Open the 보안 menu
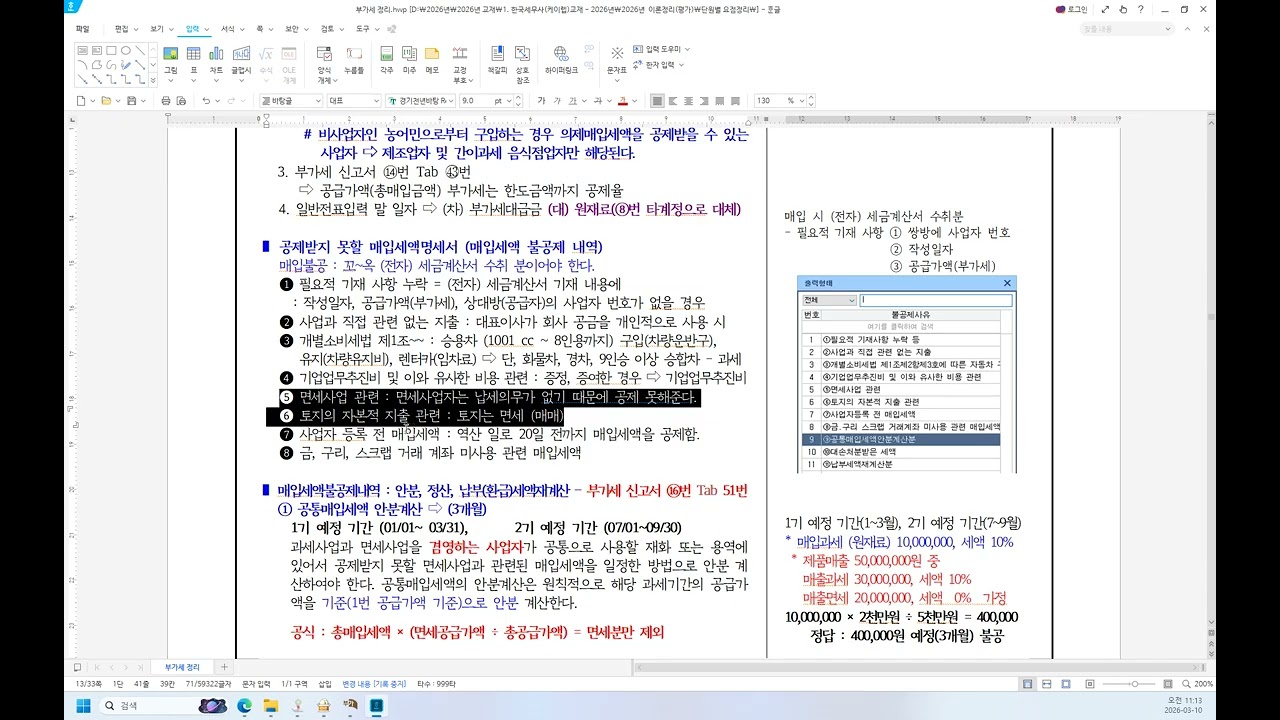Viewport: 1280px width, 720px height. point(292,29)
